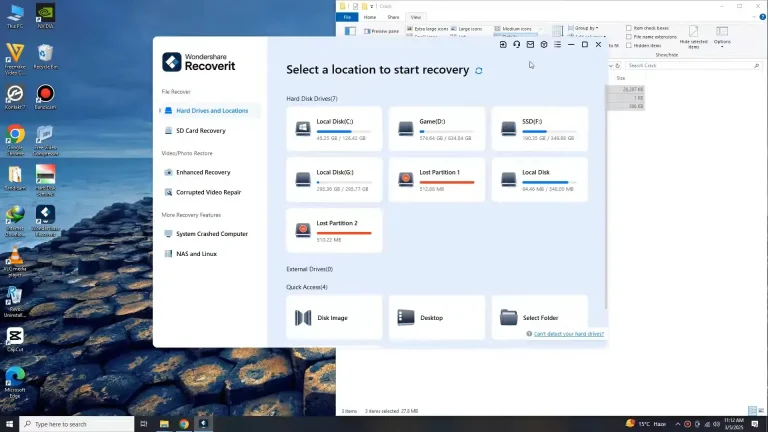Open the envelope message icon in Recoverit
Screen dimensions: 768x432
click(530, 45)
